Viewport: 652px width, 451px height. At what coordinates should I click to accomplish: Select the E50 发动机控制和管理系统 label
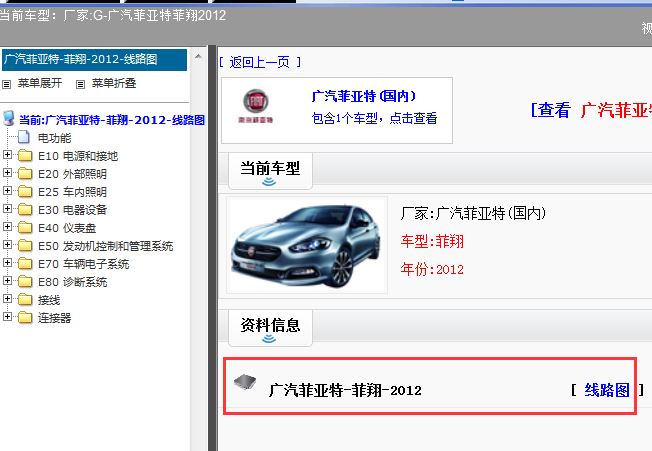[x=105, y=246]
